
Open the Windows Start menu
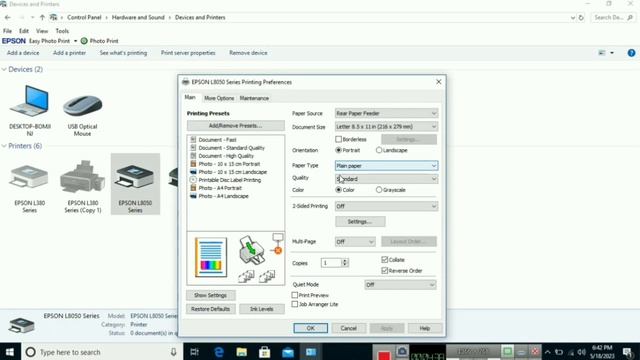[x=10, y=352]
